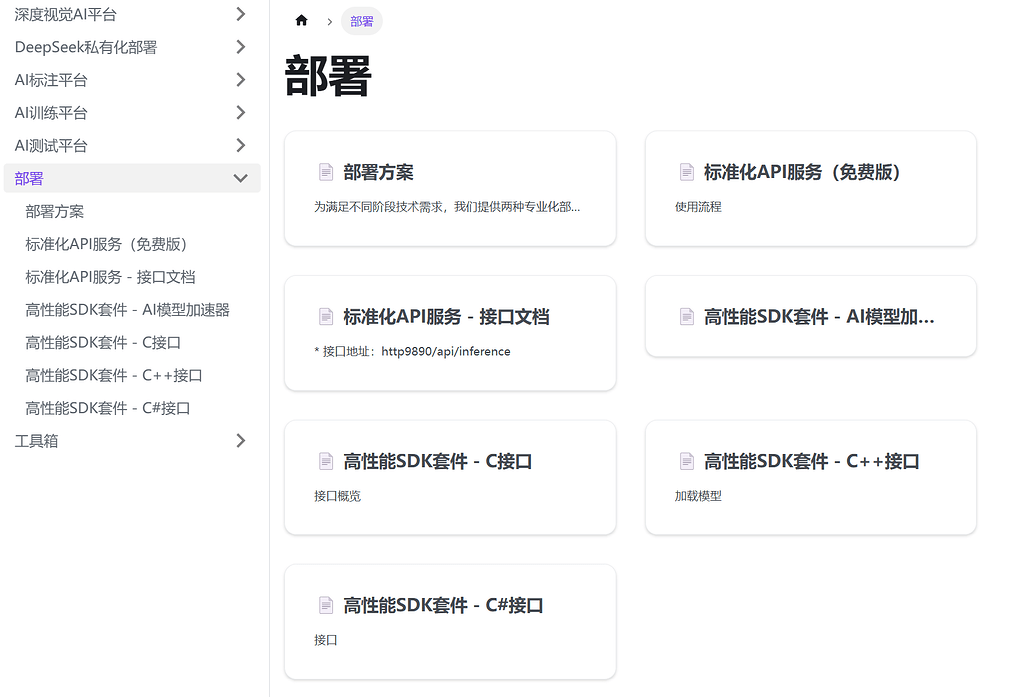Open 高性能SDK套件 - C接口 in sidebar
1024x697 pixels.
click(103, 342)
